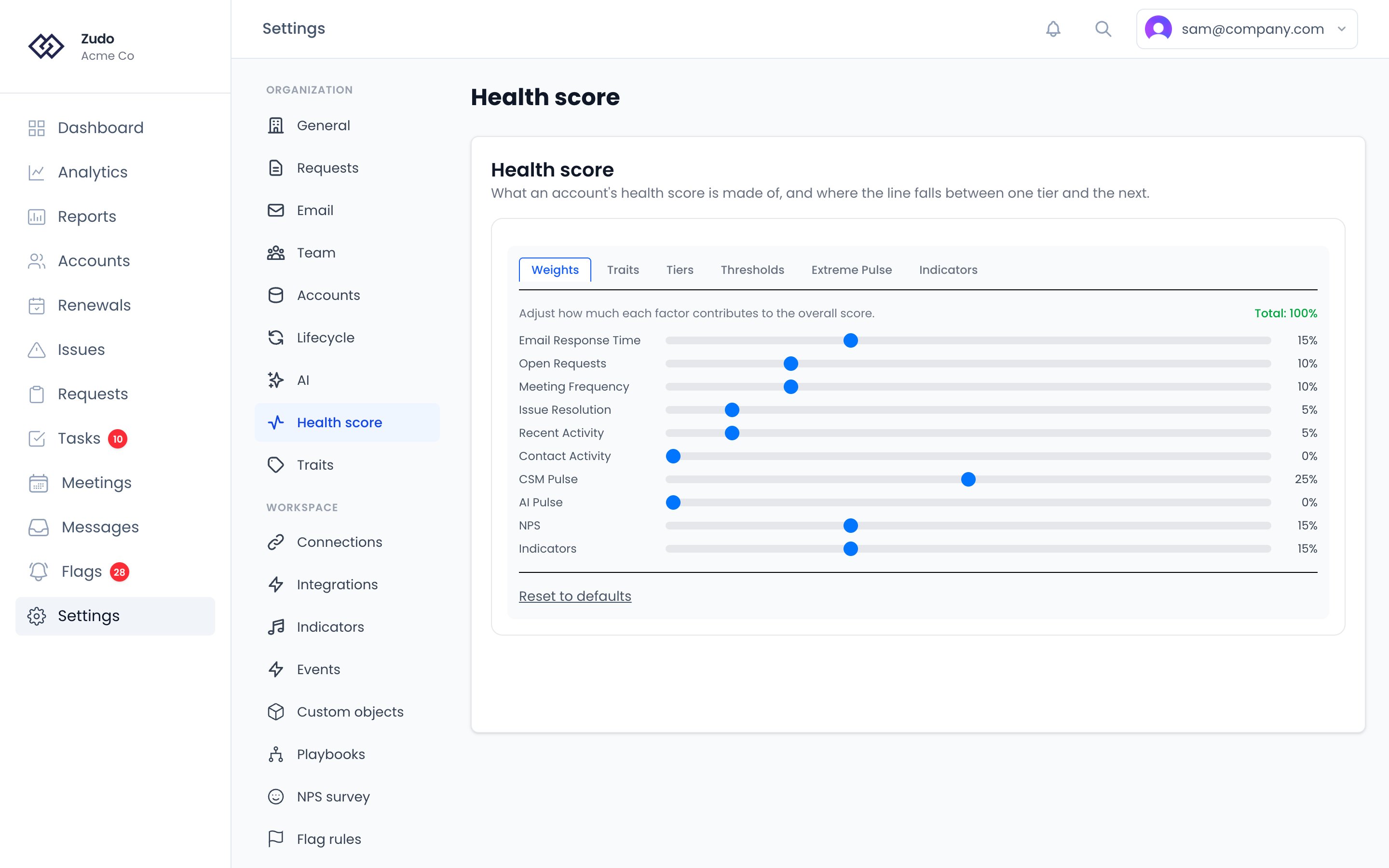Click Renewals calendar icon
This screenshot has width=1389, height=868.
tap(37, 305)
